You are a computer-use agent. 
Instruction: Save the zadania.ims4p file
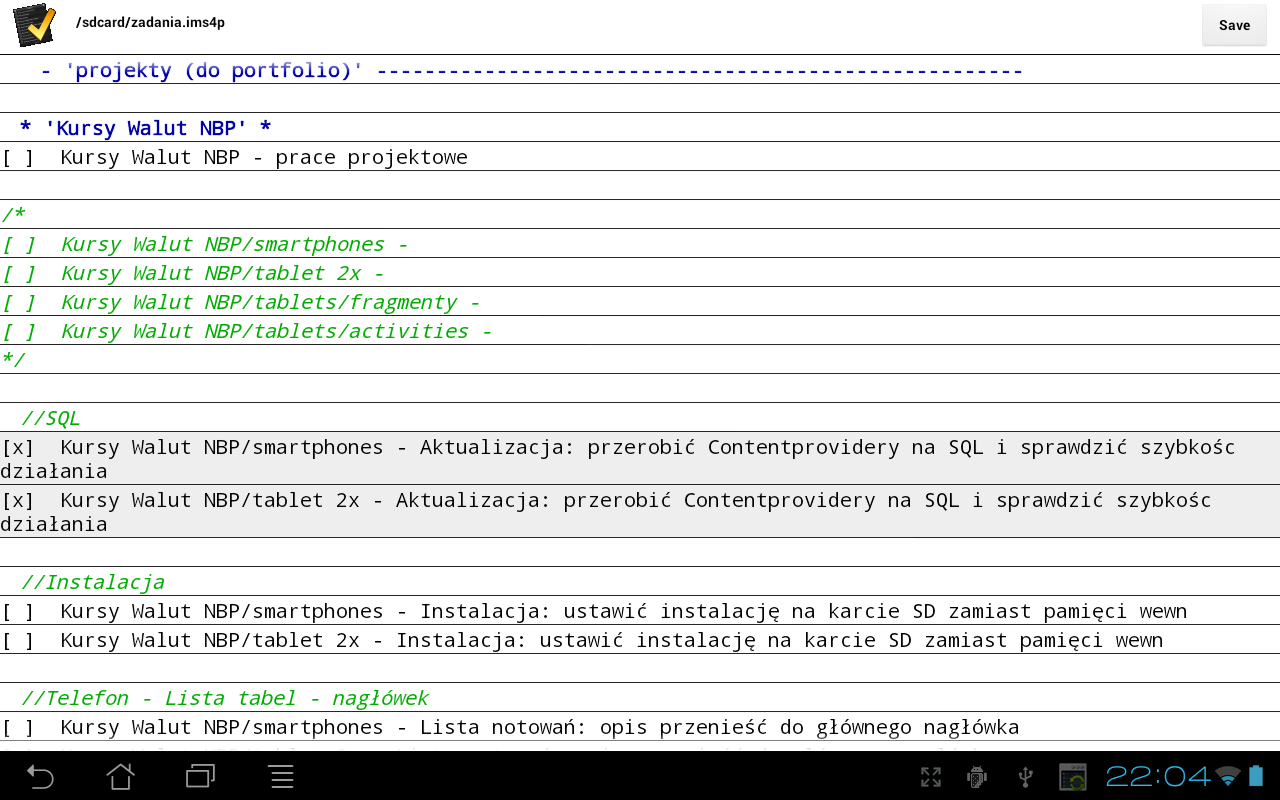click(x=1234, y=25)
